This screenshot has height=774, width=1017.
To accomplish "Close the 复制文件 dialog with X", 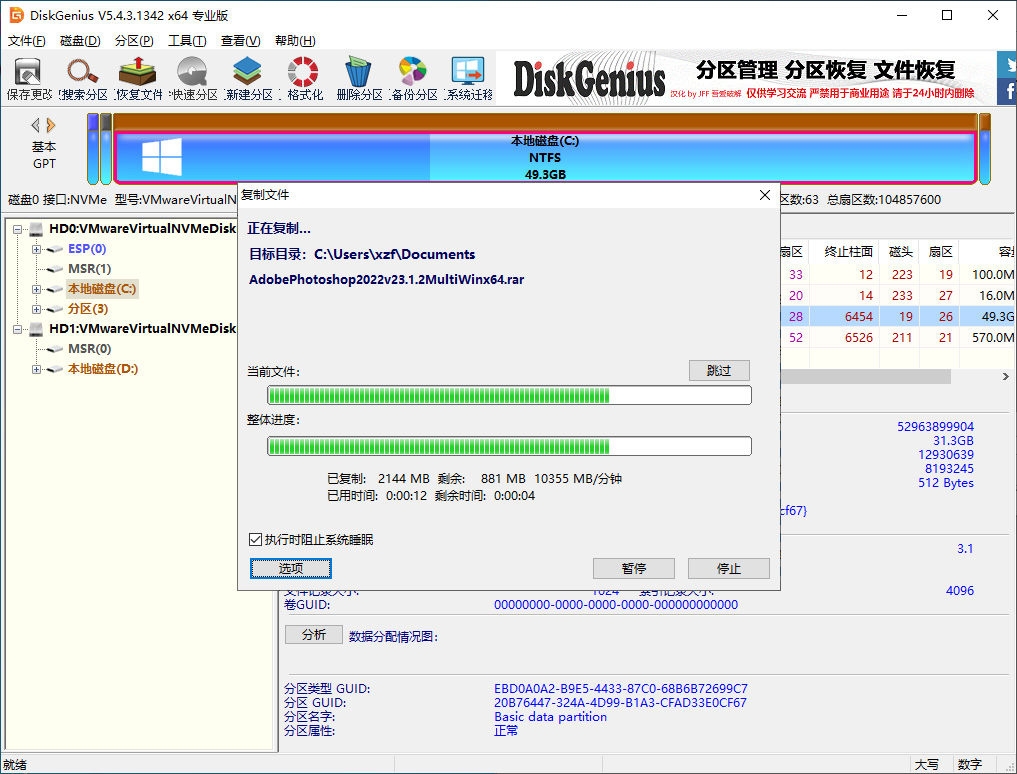I will (x=765, y=195).
